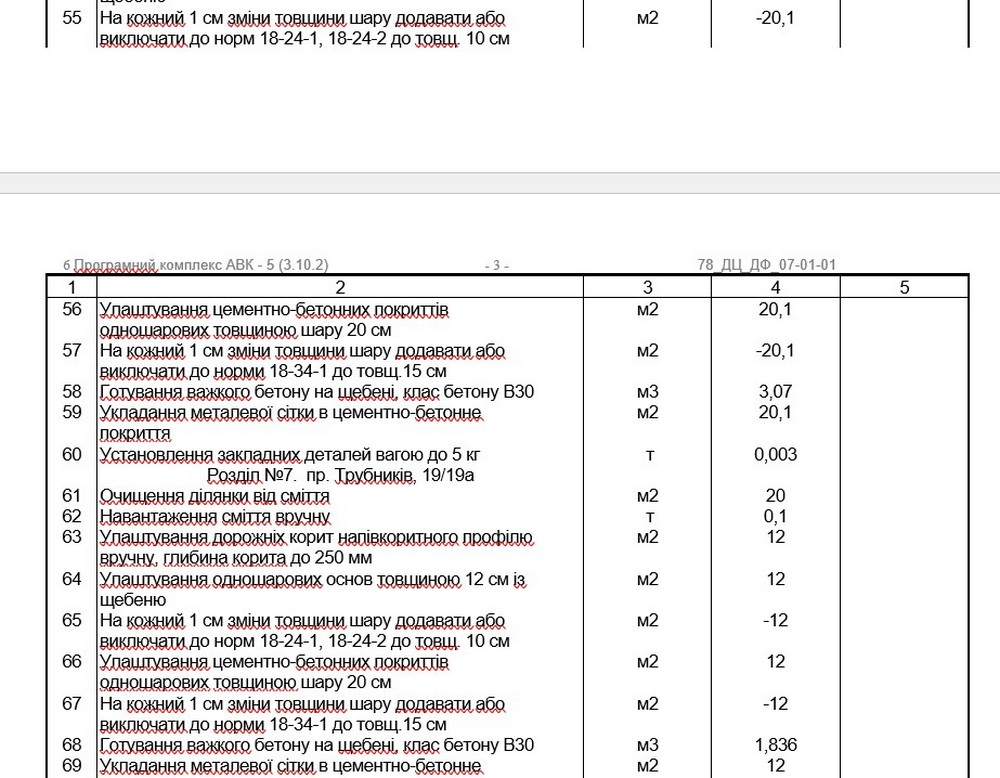Click the quantity "0,003" in row 60
This screenshot has height=778, width=1000.
point(775,455)
